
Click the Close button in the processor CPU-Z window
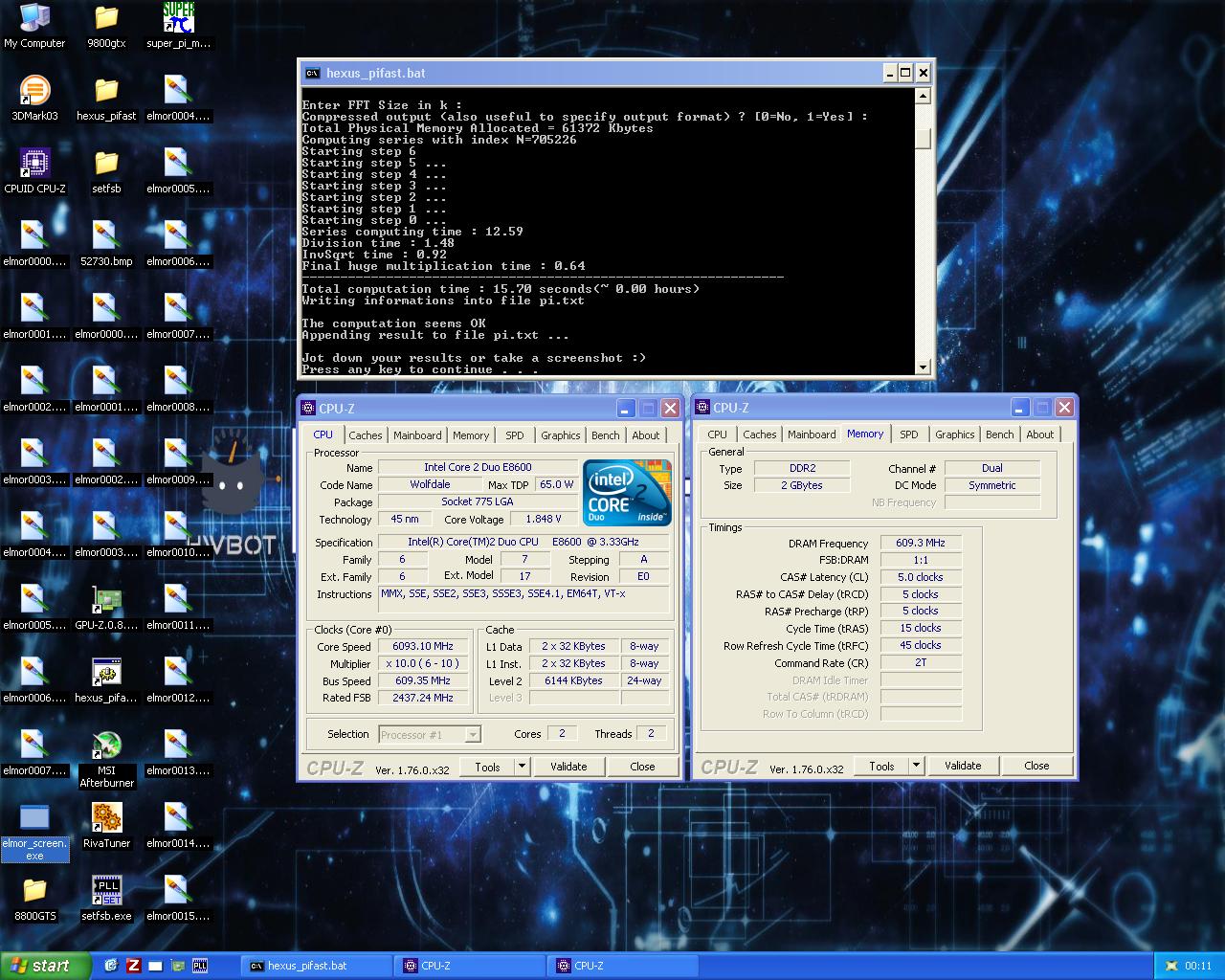(x=642, y=767)
